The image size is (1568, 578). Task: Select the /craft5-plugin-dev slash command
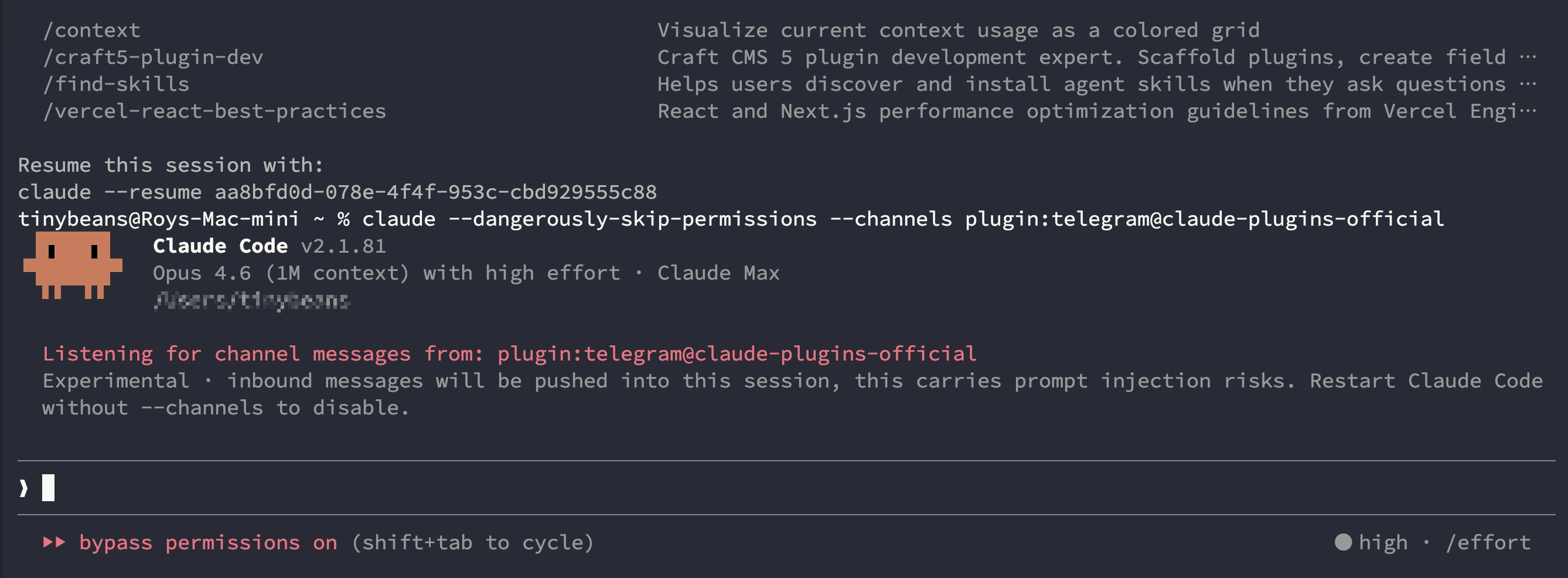[153, 57]
